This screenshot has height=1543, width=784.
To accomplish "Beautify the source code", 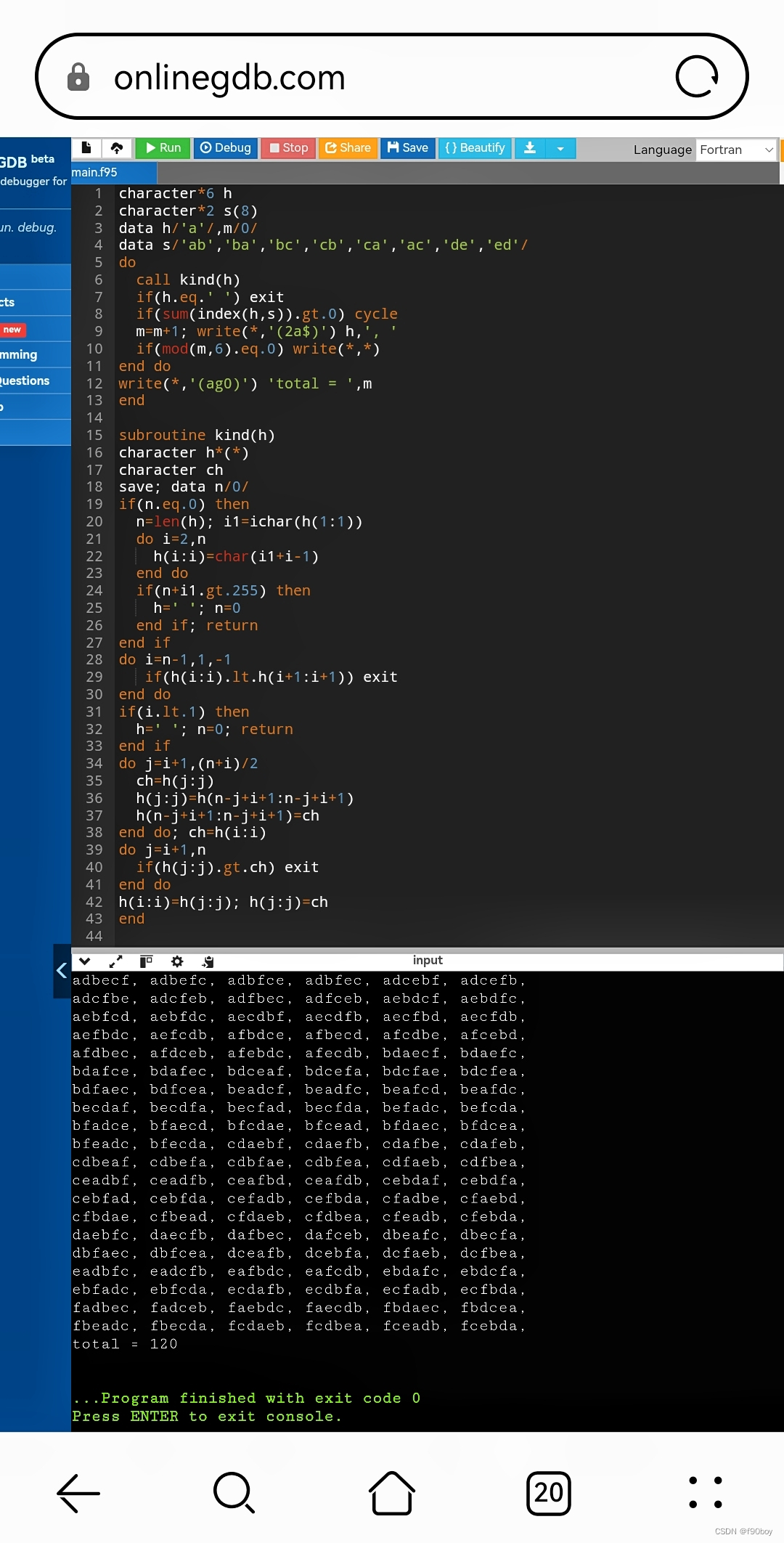I will pos(475,147).
